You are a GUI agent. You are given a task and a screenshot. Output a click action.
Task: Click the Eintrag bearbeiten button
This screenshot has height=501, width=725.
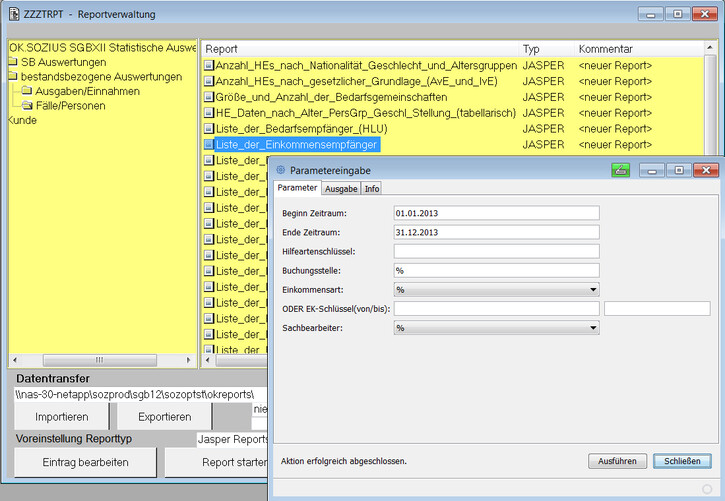click(85, 462)
